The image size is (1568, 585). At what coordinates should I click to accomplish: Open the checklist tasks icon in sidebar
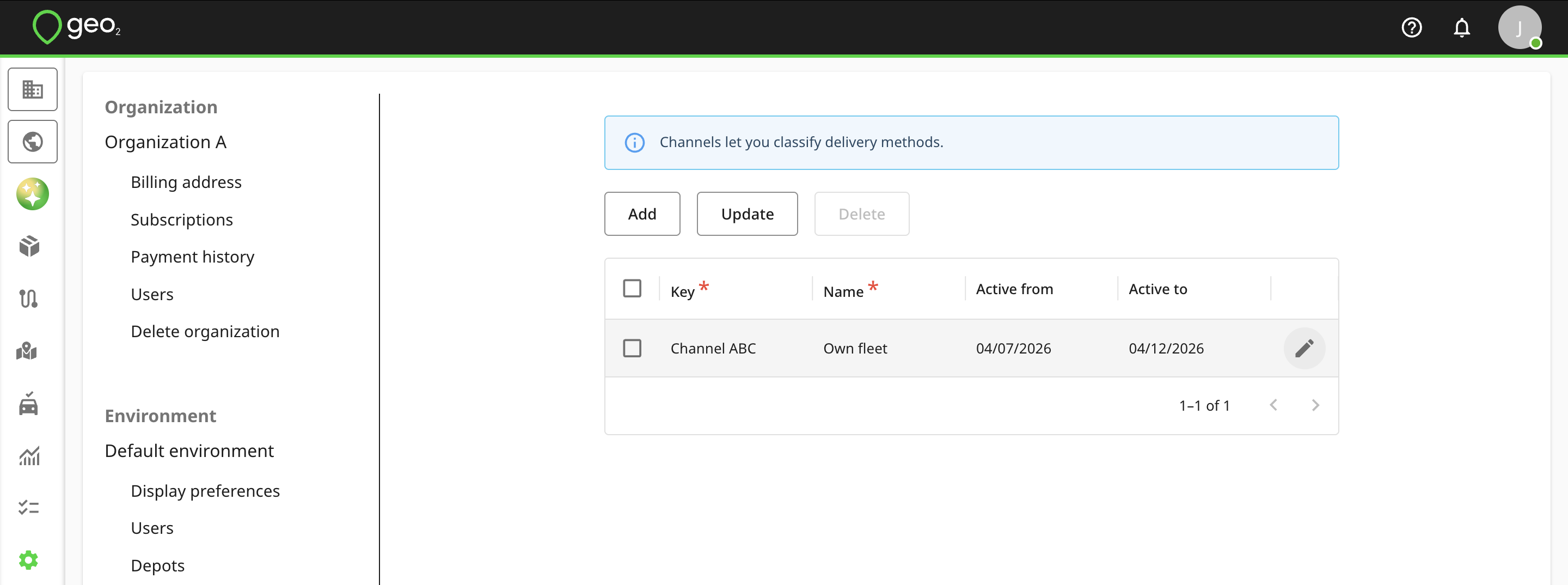point(28,507)
